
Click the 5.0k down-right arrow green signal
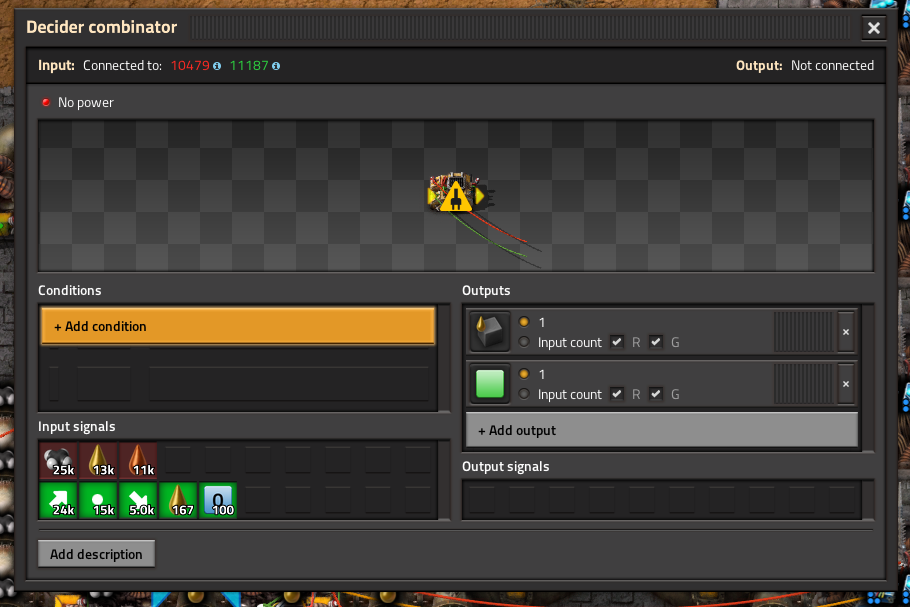coord(139,500)
